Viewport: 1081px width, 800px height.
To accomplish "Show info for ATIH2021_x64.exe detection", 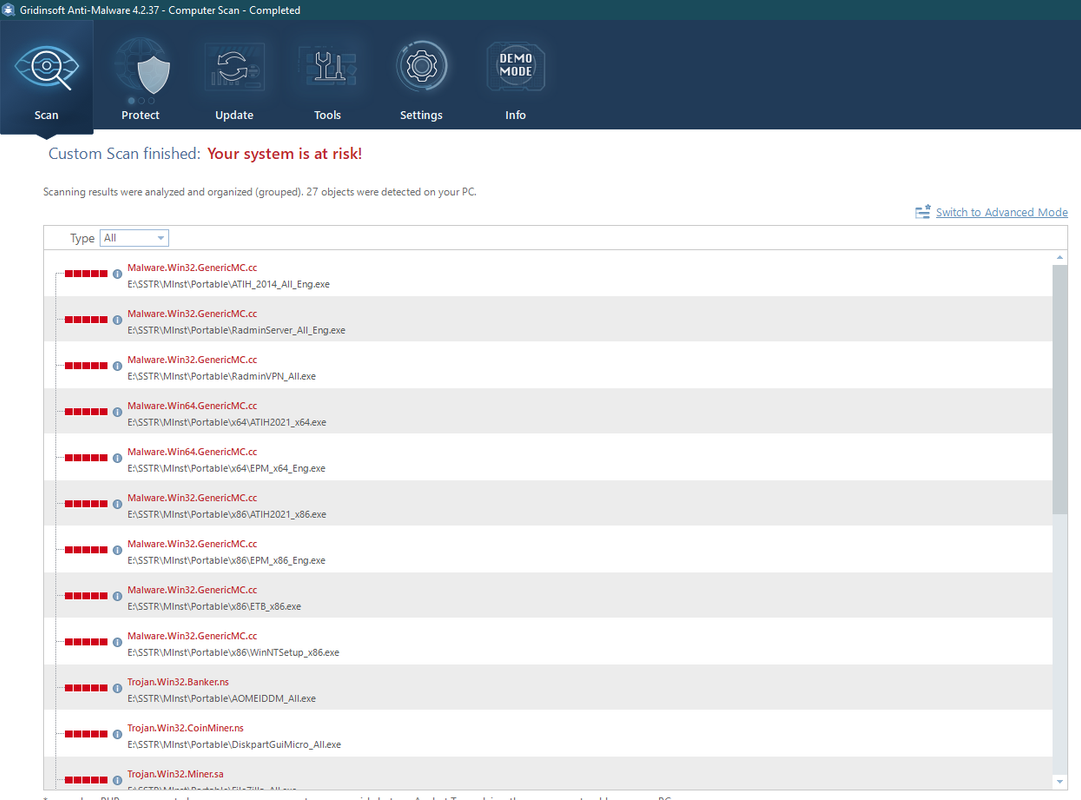I will pos(117,412).
